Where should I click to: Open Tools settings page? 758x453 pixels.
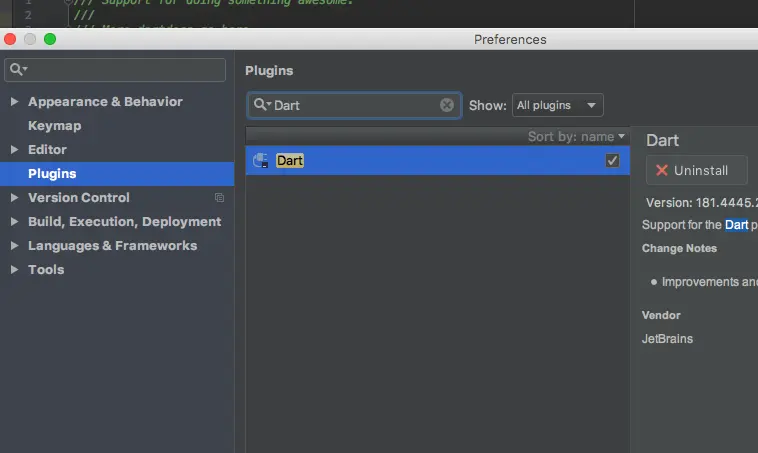tap(46, 269)
